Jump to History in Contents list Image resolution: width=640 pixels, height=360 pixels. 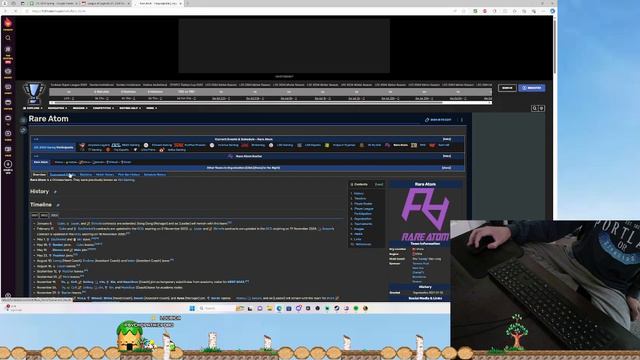point(359,193)
